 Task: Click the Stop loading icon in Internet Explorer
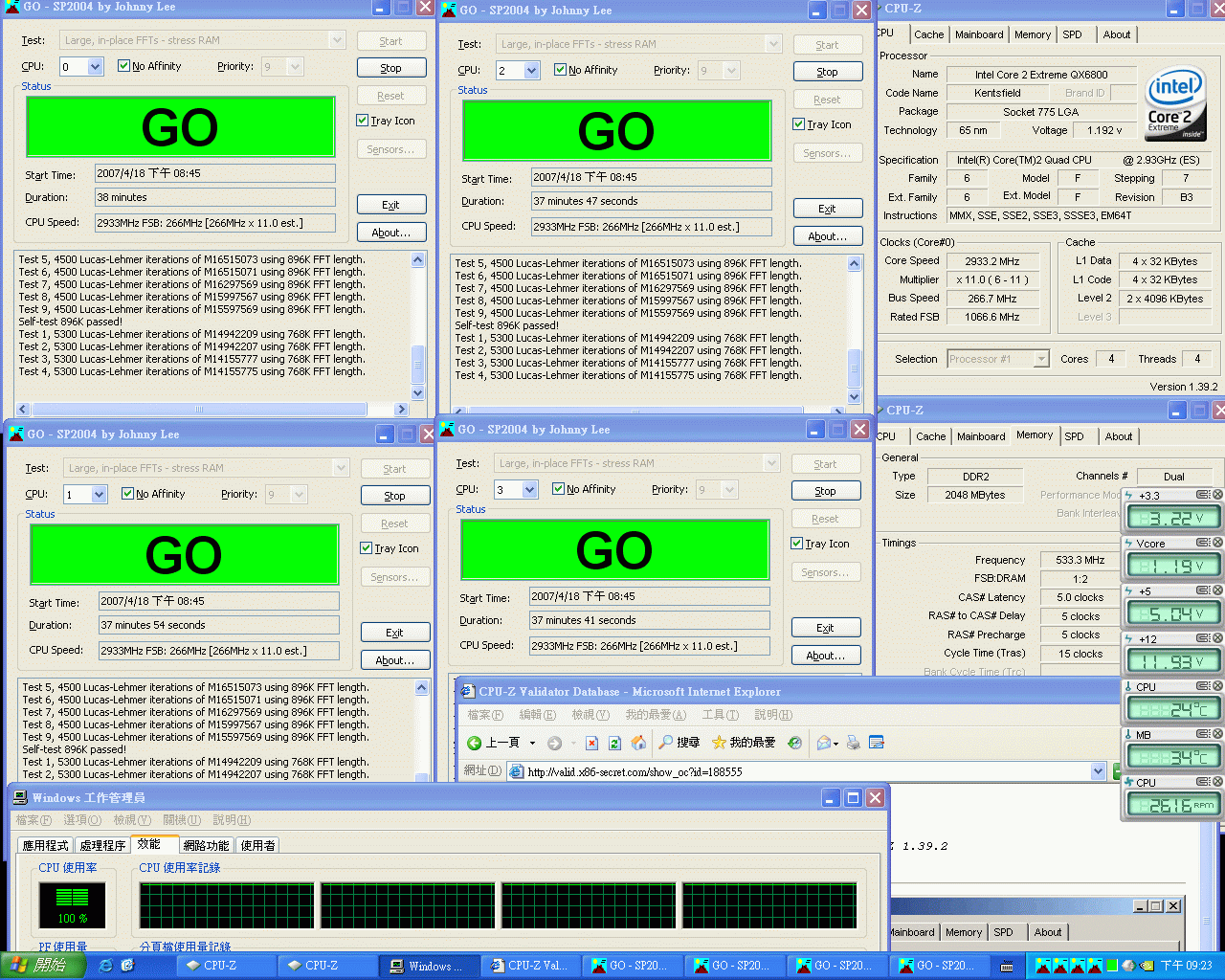click(591, 743)
